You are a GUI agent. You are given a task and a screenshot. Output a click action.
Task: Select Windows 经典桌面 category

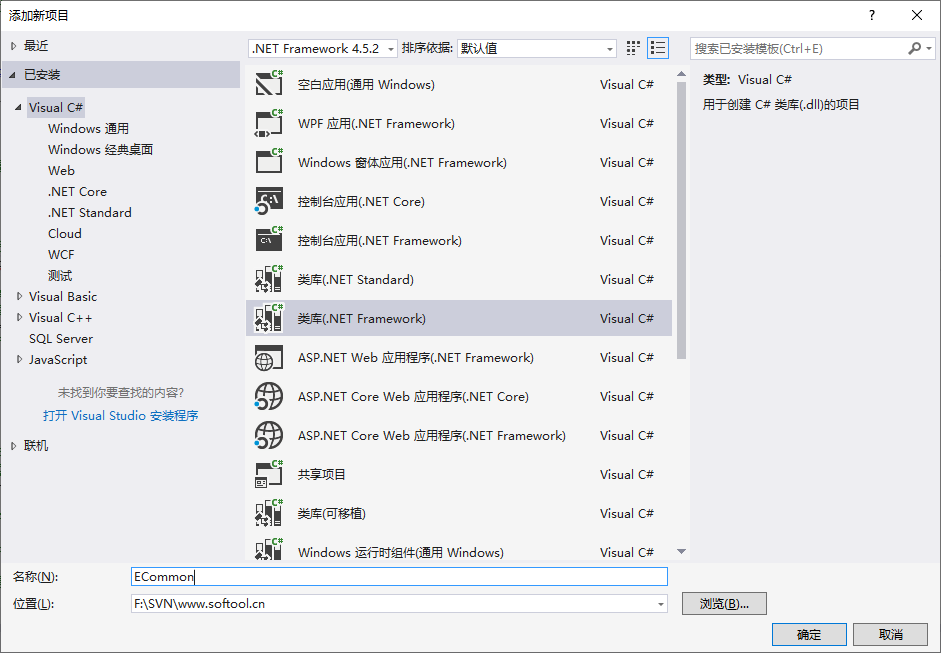(100, 149)
